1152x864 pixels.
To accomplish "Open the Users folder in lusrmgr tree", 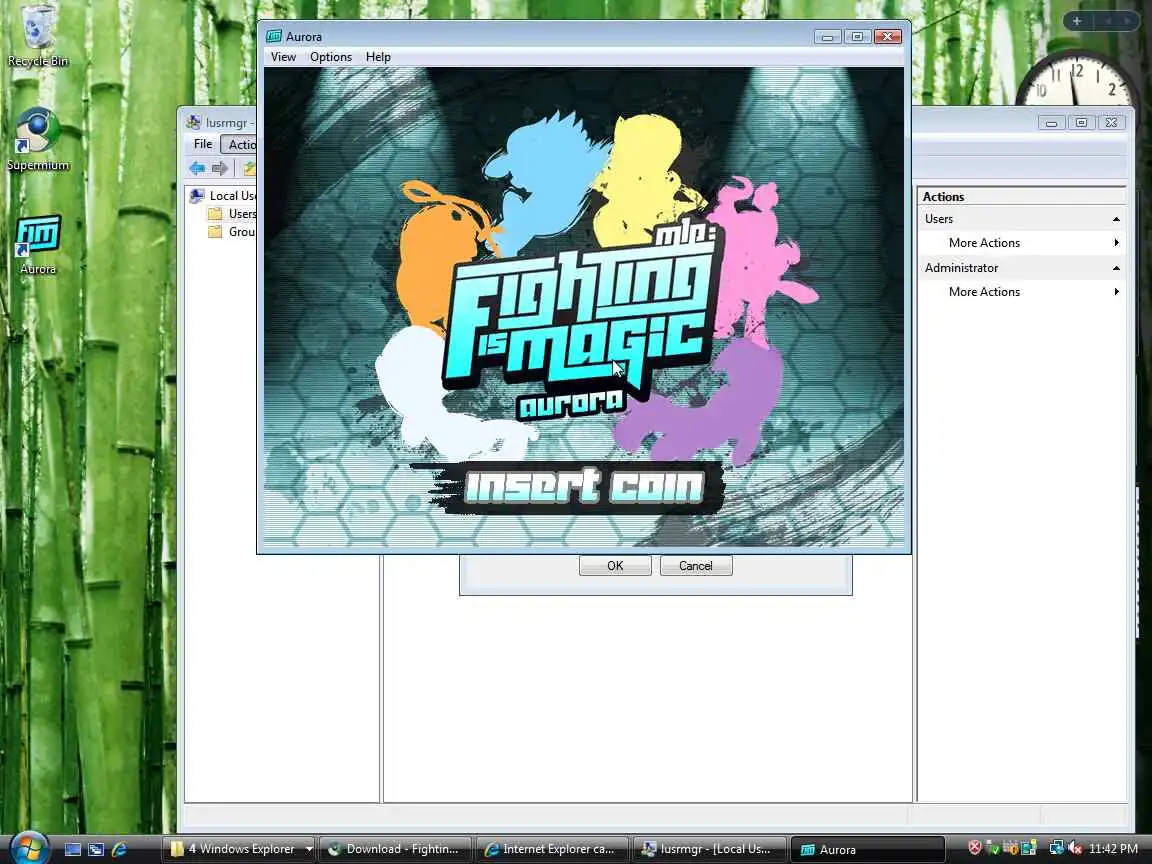I will [232, 214].
